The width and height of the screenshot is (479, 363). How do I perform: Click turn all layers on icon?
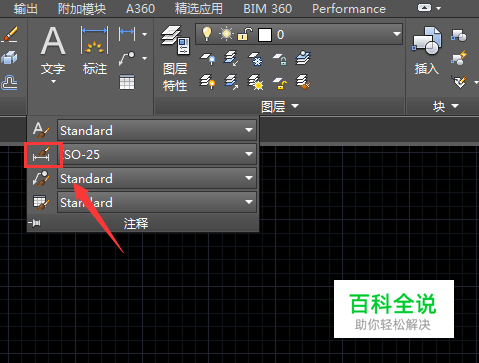click(207, 82)
